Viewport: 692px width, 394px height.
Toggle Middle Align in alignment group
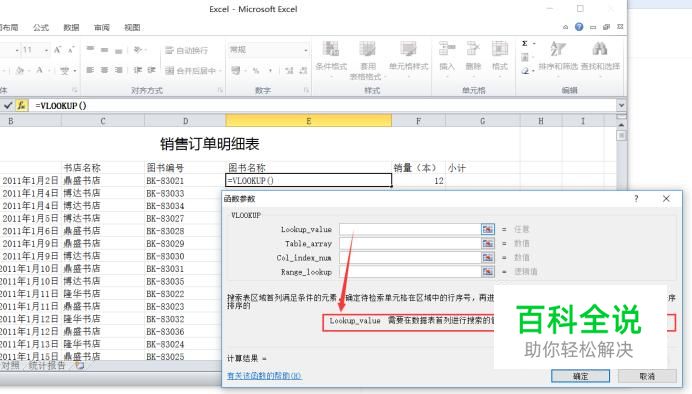tap(104, 50)
